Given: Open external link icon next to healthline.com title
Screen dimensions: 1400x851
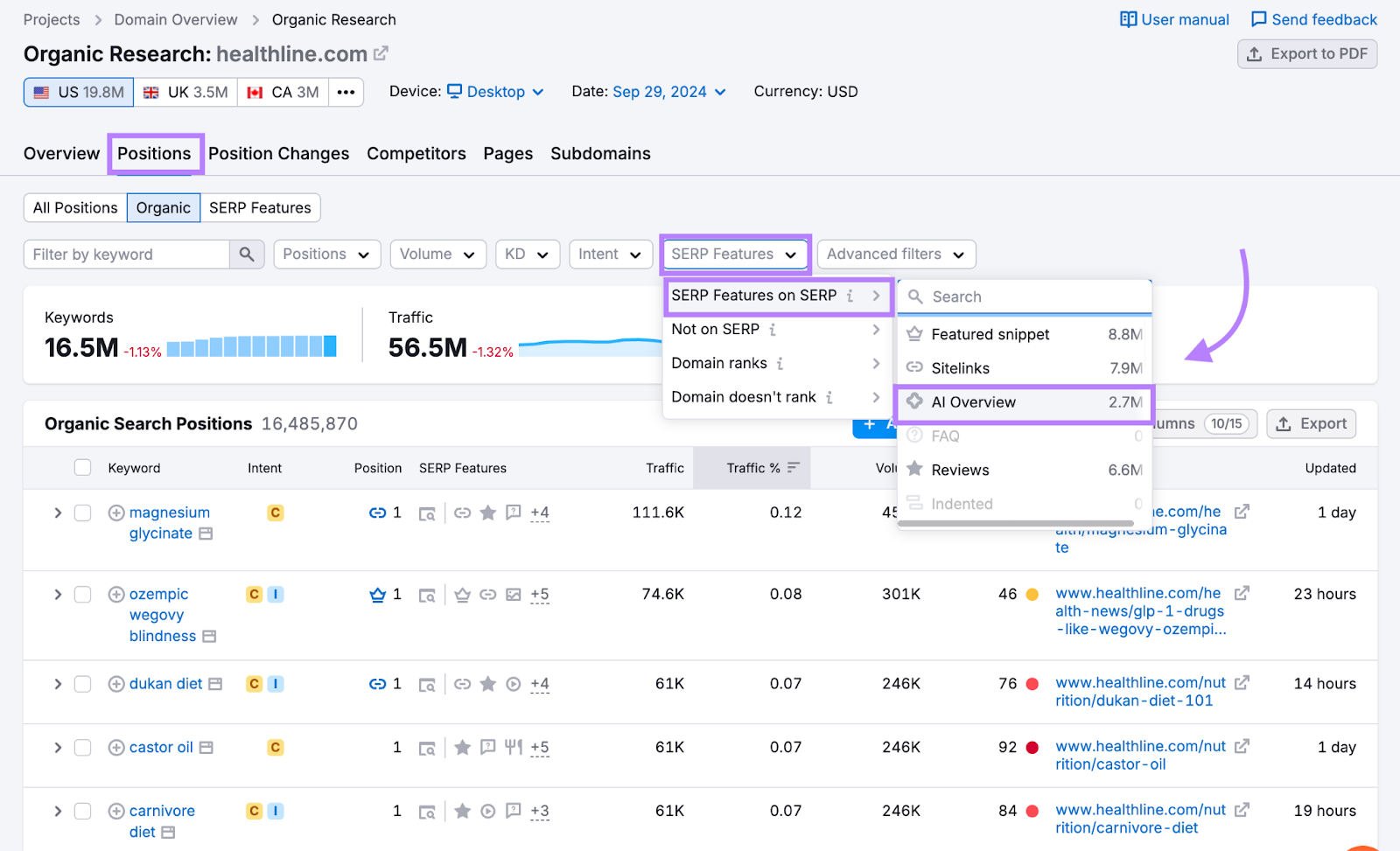Looking at the screenshot, I should click(x=381, y=53).
